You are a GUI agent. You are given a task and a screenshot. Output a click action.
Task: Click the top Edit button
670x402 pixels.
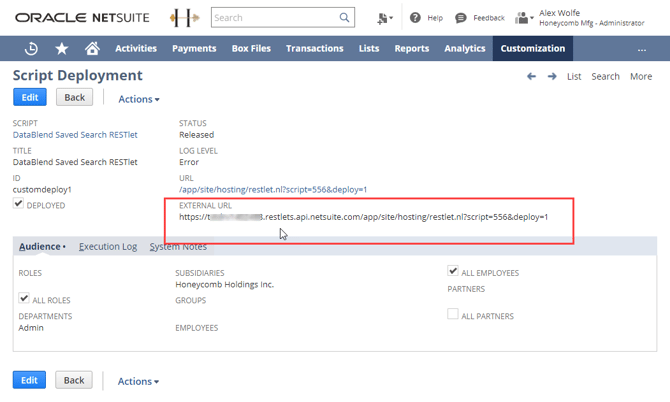coord(30,97)
